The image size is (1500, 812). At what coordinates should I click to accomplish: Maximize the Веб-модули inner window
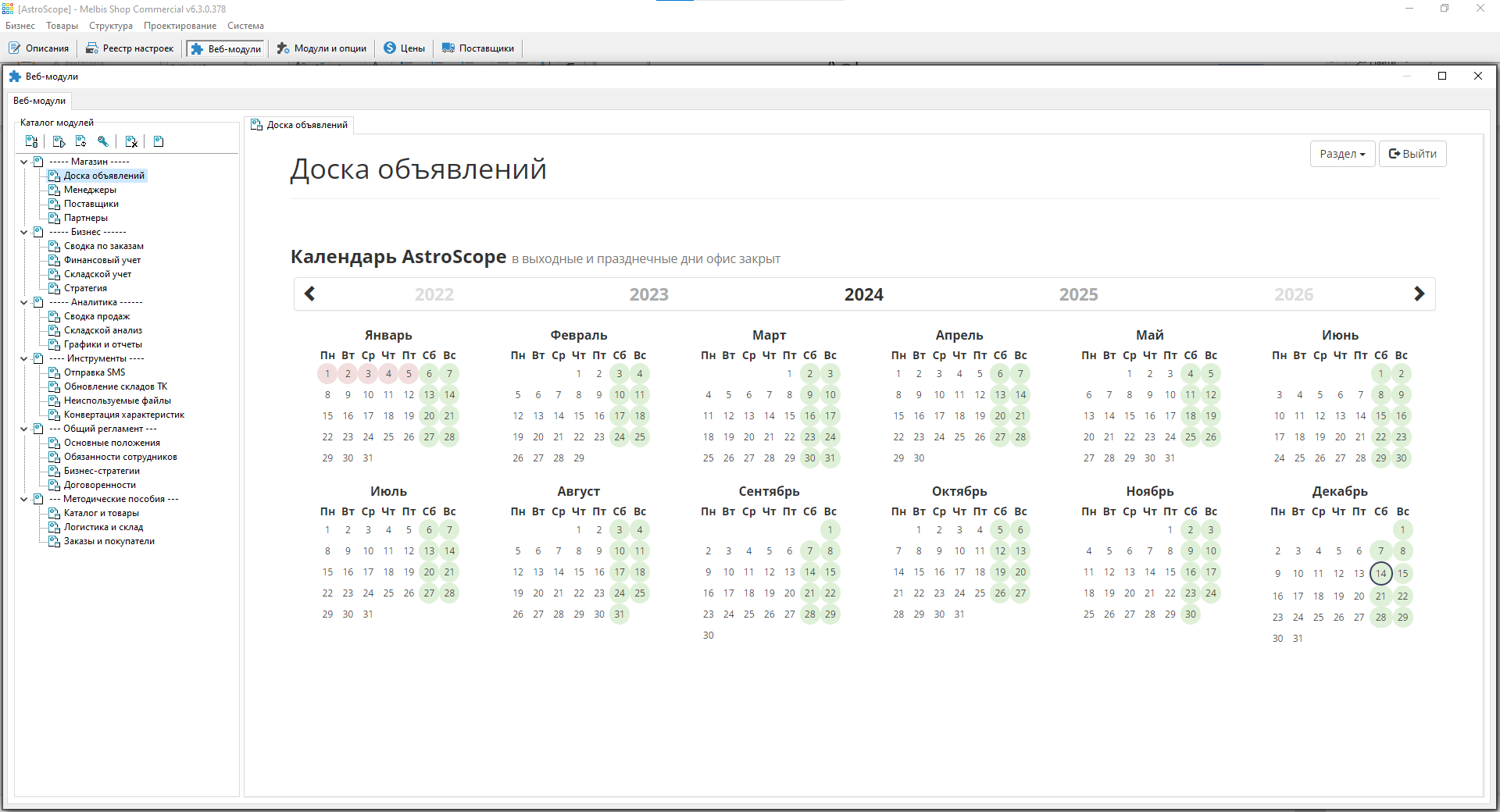[x=1442, y=76]
